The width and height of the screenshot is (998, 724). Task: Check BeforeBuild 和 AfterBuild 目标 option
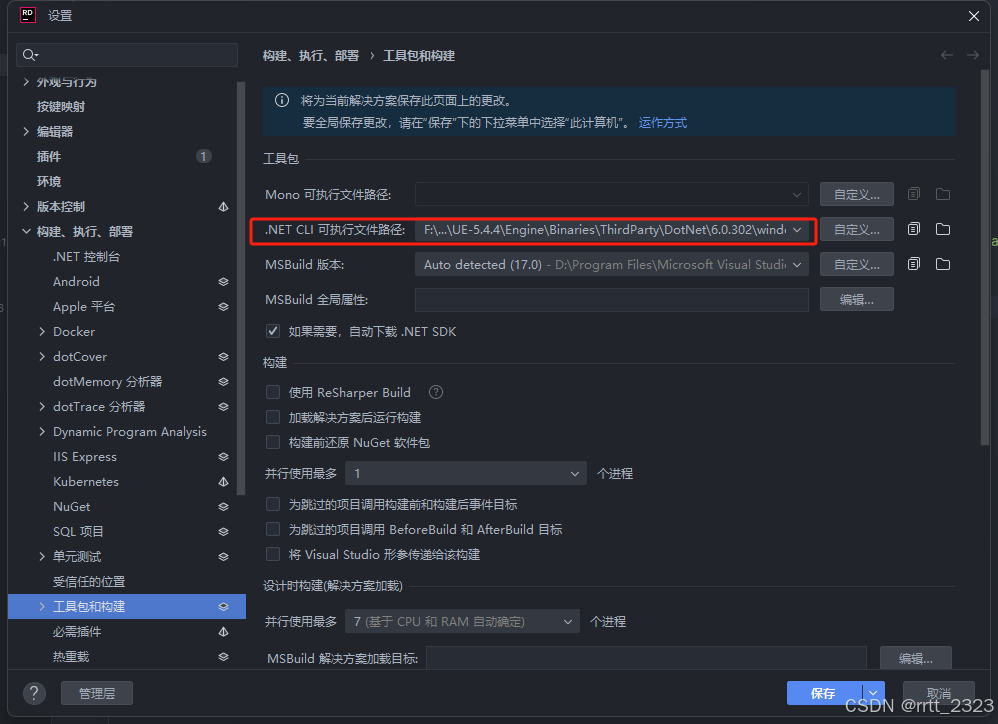(273, 529)
